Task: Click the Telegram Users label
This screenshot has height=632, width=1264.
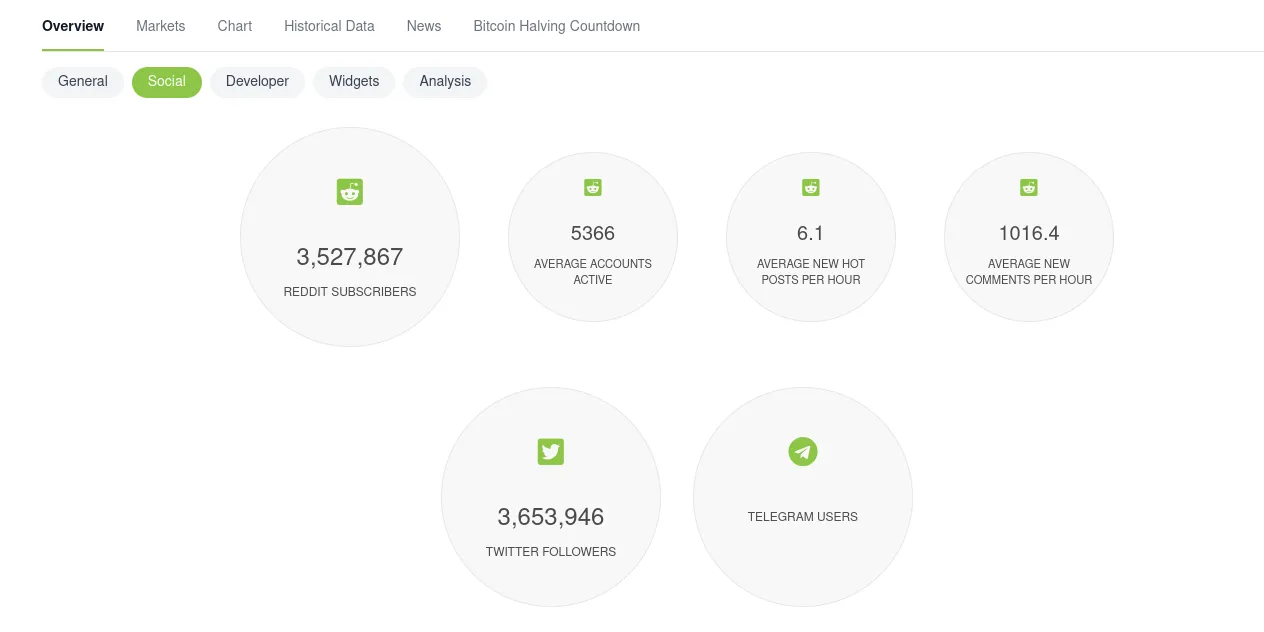Action: tap(803, 517)
